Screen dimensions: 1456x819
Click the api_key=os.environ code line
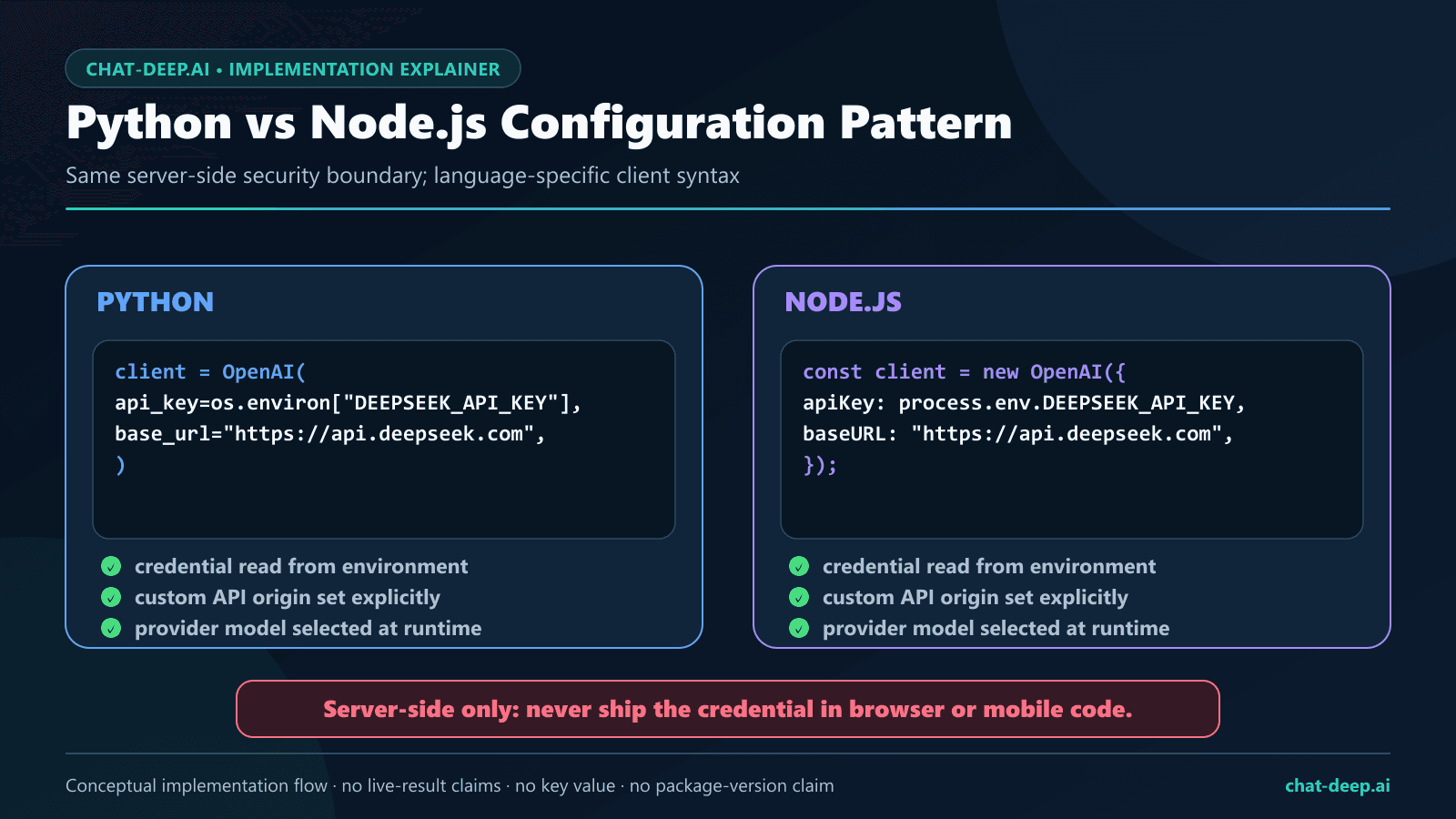[x=348, y=403]
